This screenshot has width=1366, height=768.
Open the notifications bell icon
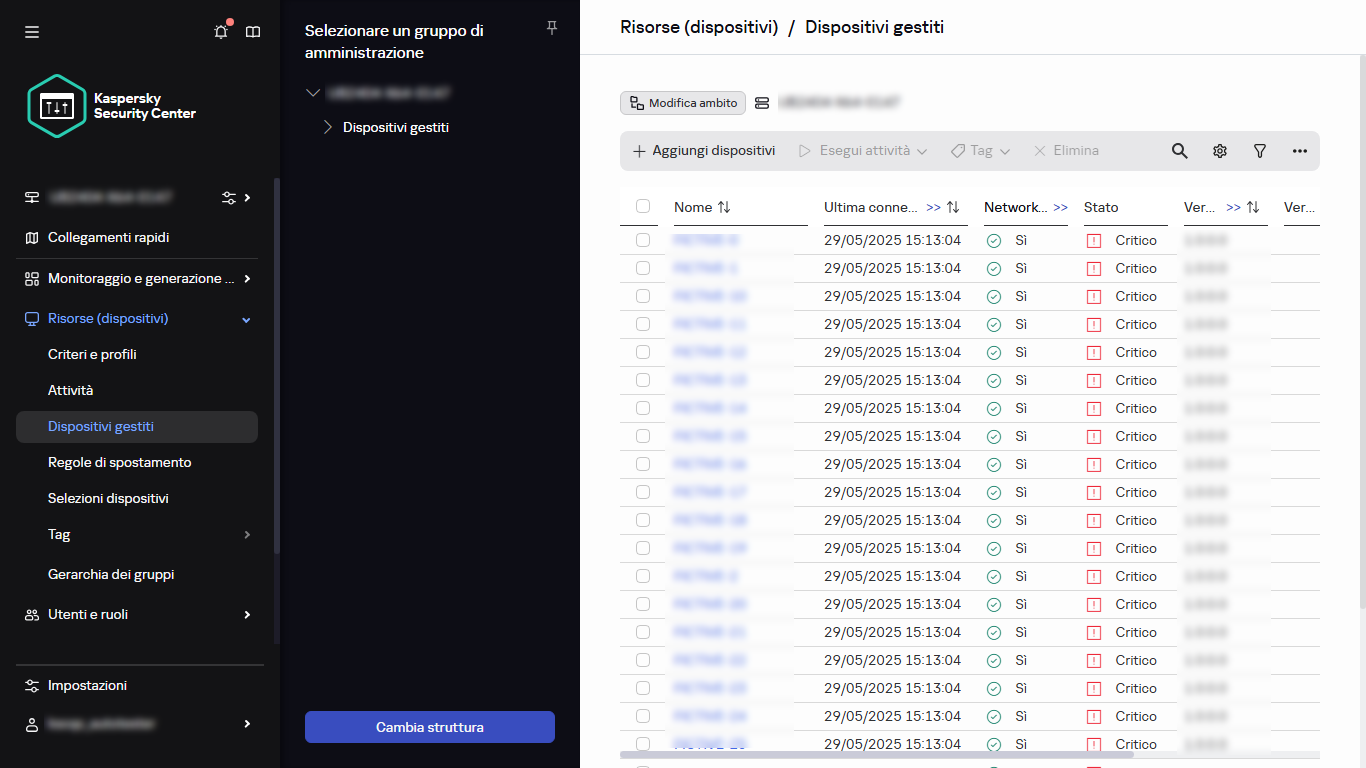(x=221, y=32)
